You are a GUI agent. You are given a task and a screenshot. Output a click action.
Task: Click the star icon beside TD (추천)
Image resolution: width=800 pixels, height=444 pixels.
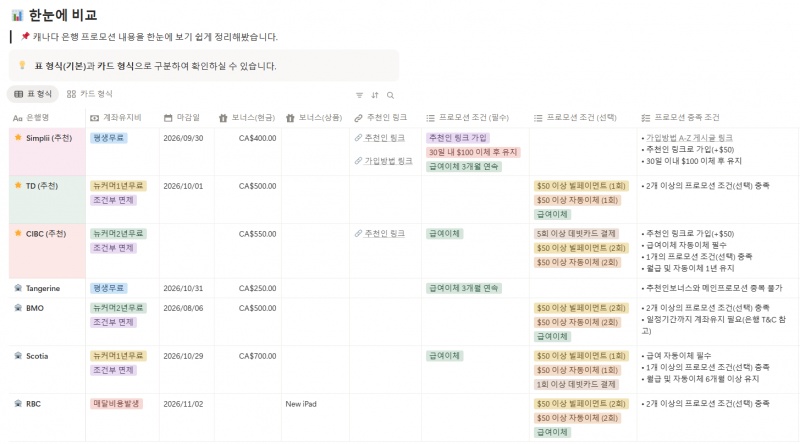tap(18, 186)
